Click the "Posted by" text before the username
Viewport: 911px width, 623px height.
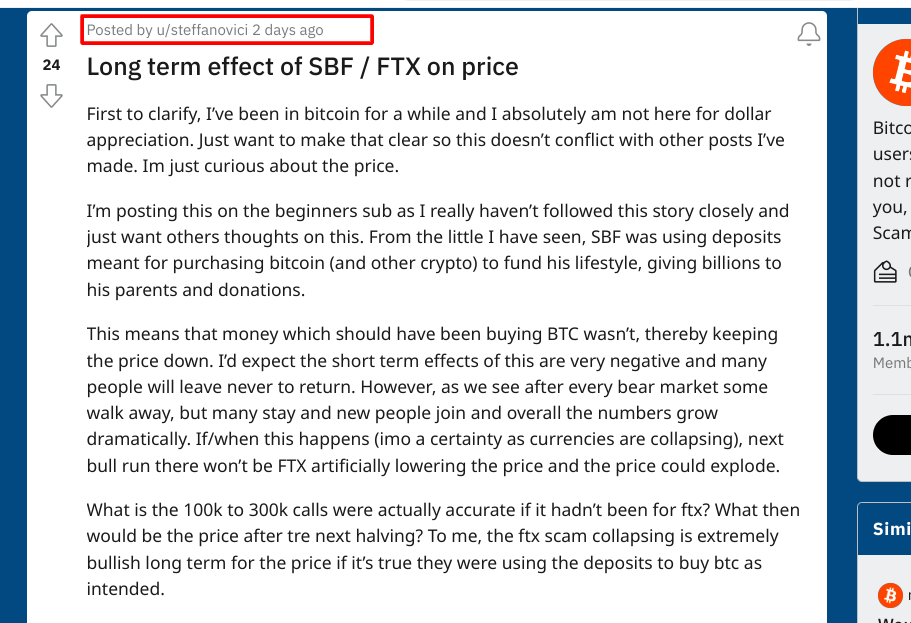[x=120, y=30]
